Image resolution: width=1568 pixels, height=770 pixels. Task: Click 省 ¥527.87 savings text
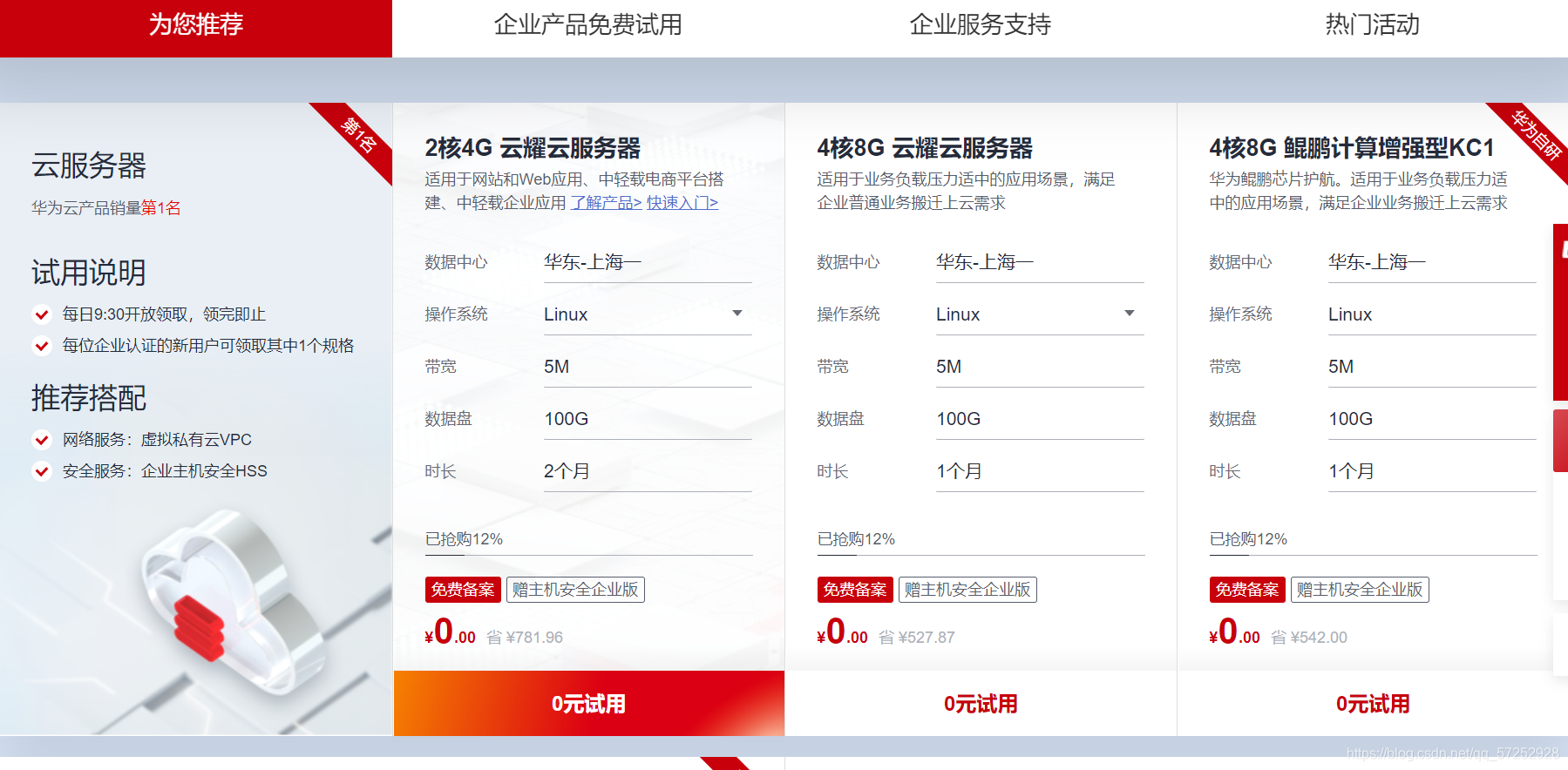coord(917,638)
